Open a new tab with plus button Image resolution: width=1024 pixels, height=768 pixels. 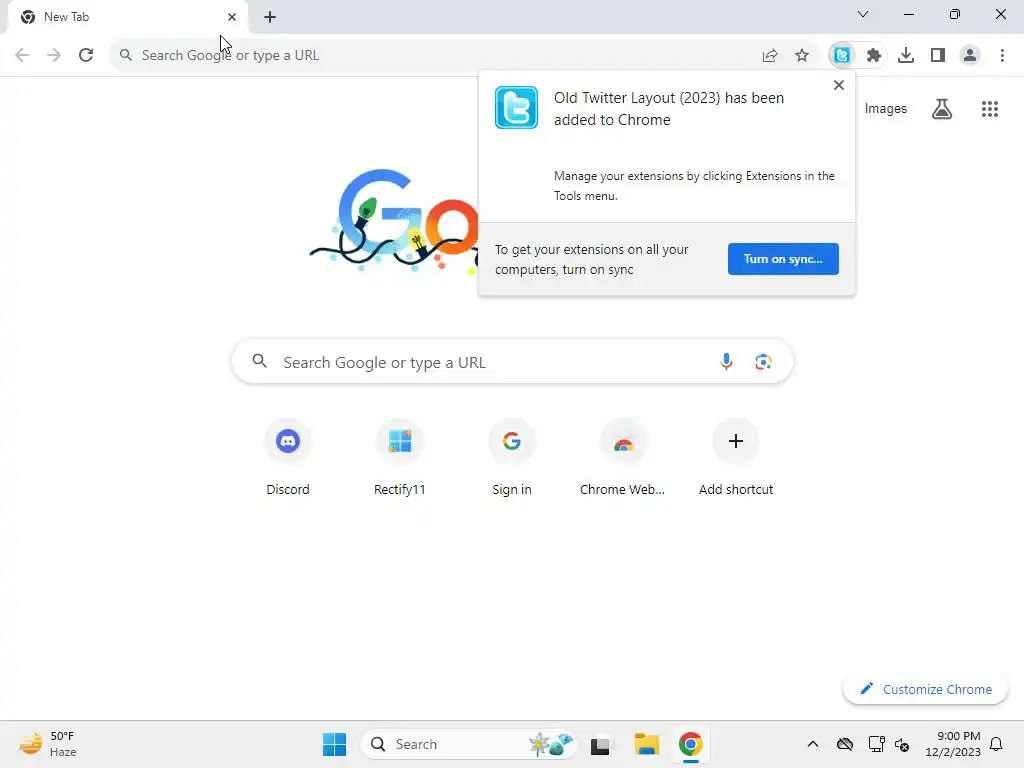pos(270,17)
